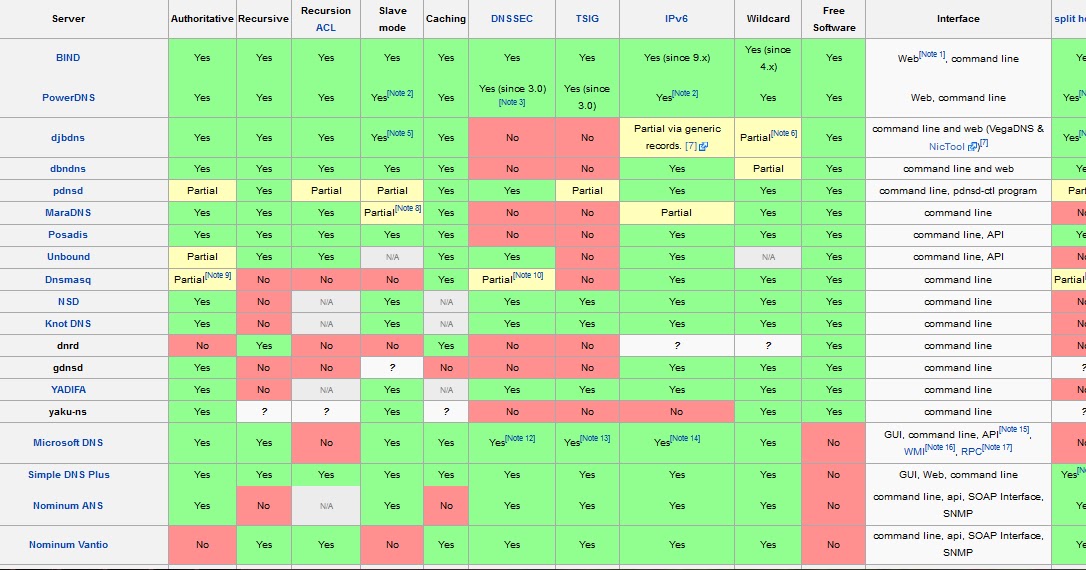Open Note 17 next to RPC

997,447
